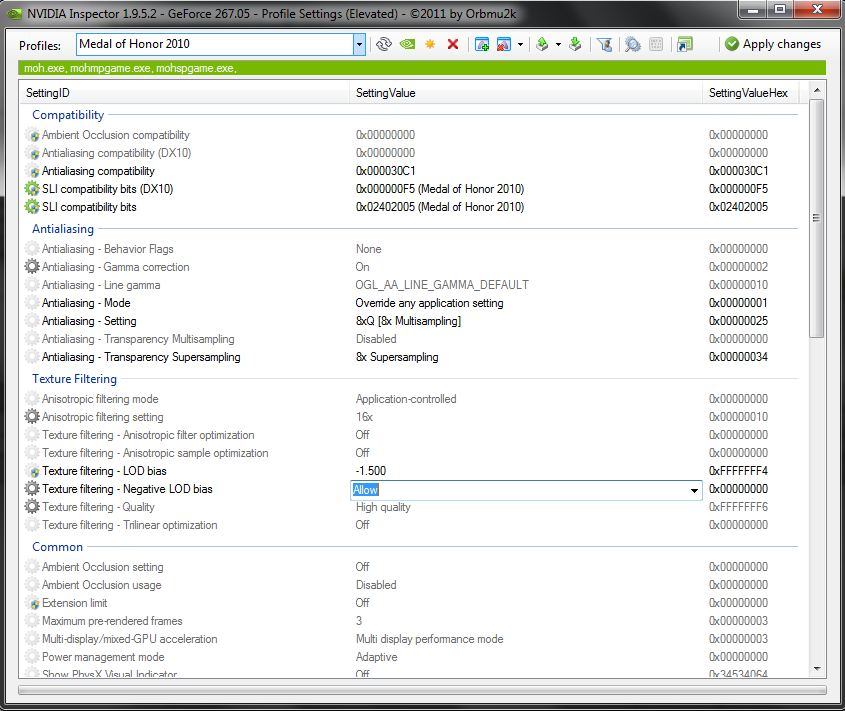Create application shortcut using the shortcut-arrow icon
Viewport: 845px width, 711px height.
click(x=684, y=44)
